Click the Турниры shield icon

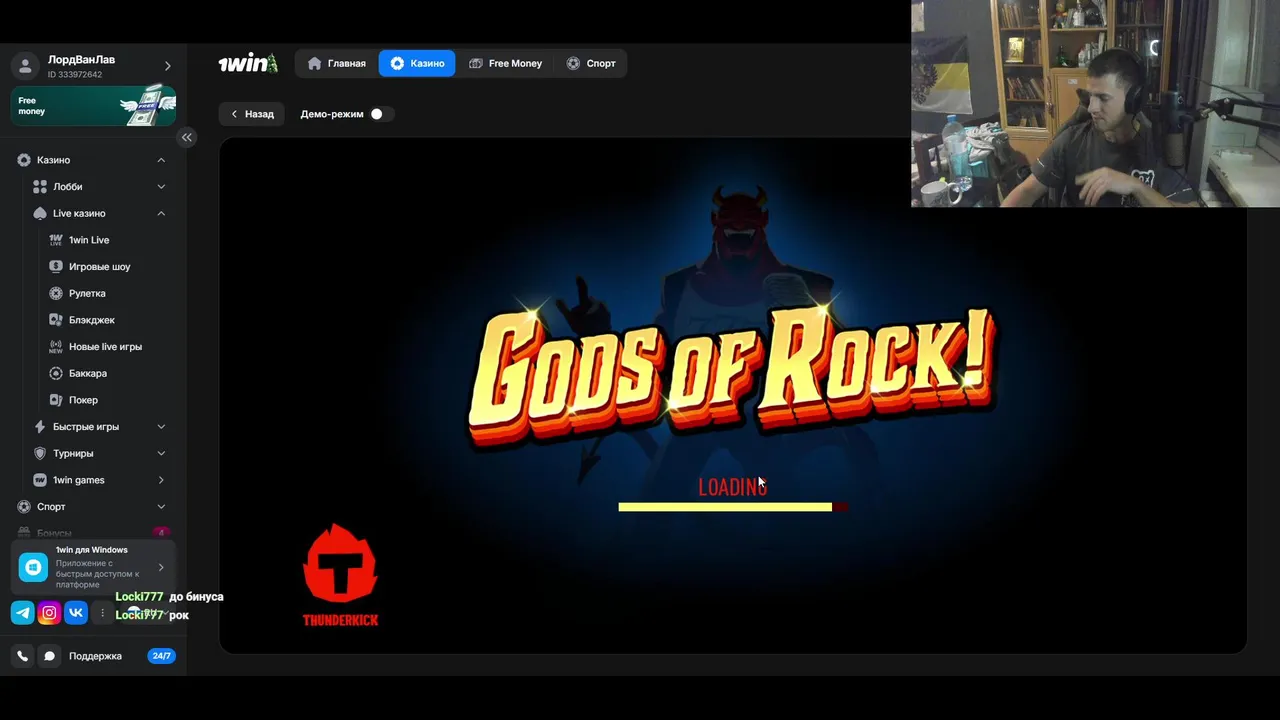click(40, 453)
